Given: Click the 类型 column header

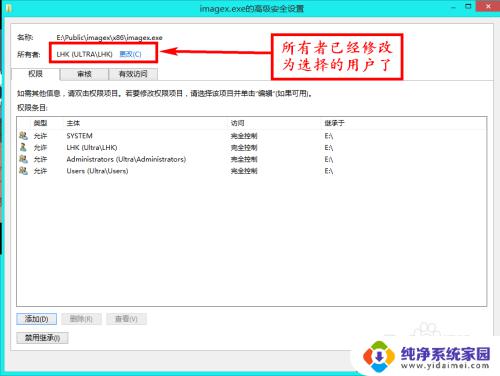Looking at the screenshot, I should 40,123.
